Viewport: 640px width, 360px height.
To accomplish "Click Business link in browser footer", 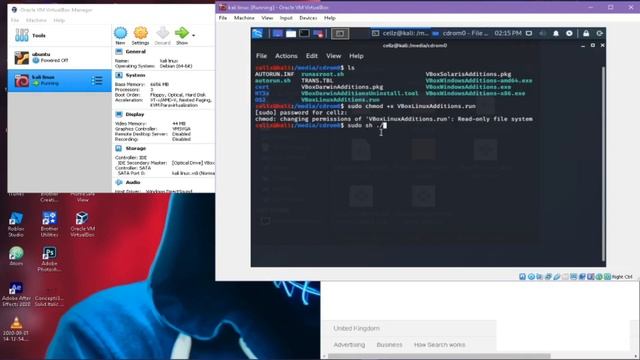I will (x=389, y=345).
